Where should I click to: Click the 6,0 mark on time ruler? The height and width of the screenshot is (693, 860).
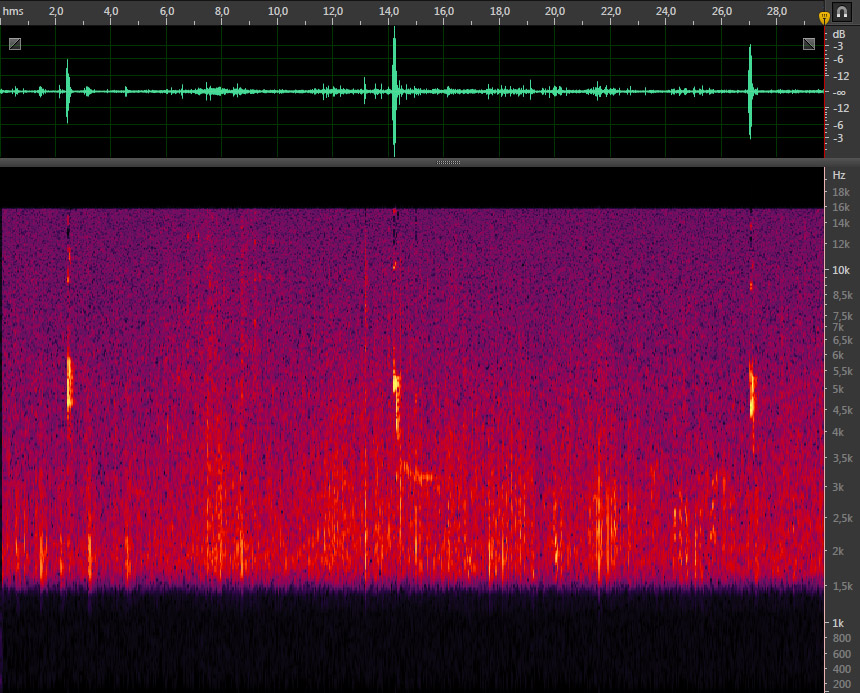click(167, 11)
